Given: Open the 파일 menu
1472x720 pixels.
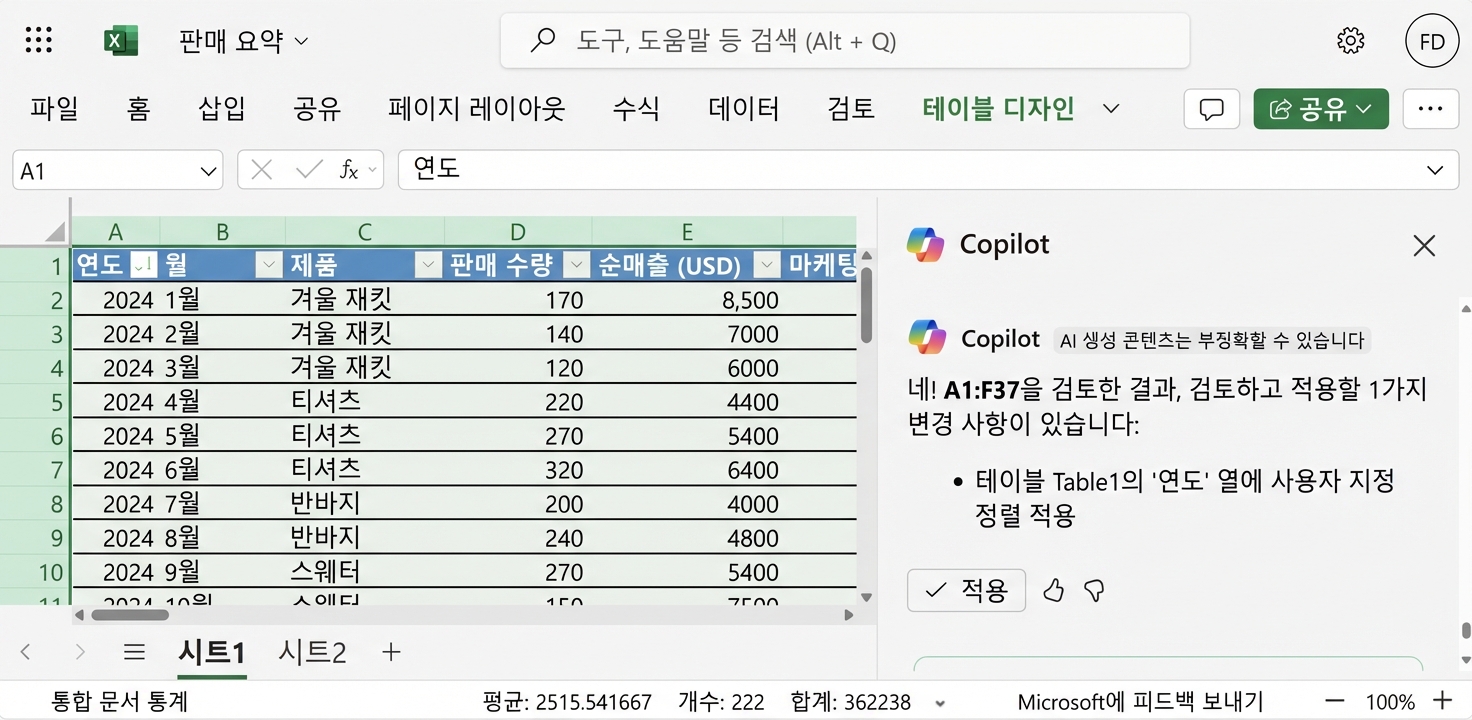Looking at the screenshot, I should coord(54,108).
